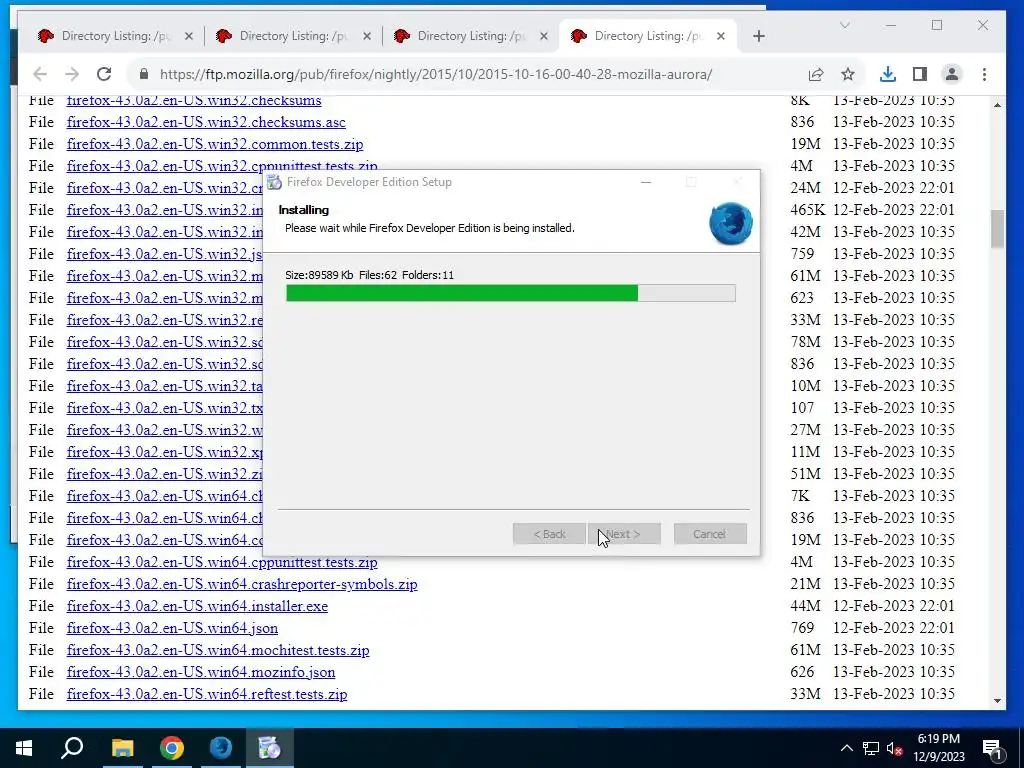The width and height of the screenshot is (1024, 768).
Task: Click the Chrome forward arrow
Action: click(72, 74)
